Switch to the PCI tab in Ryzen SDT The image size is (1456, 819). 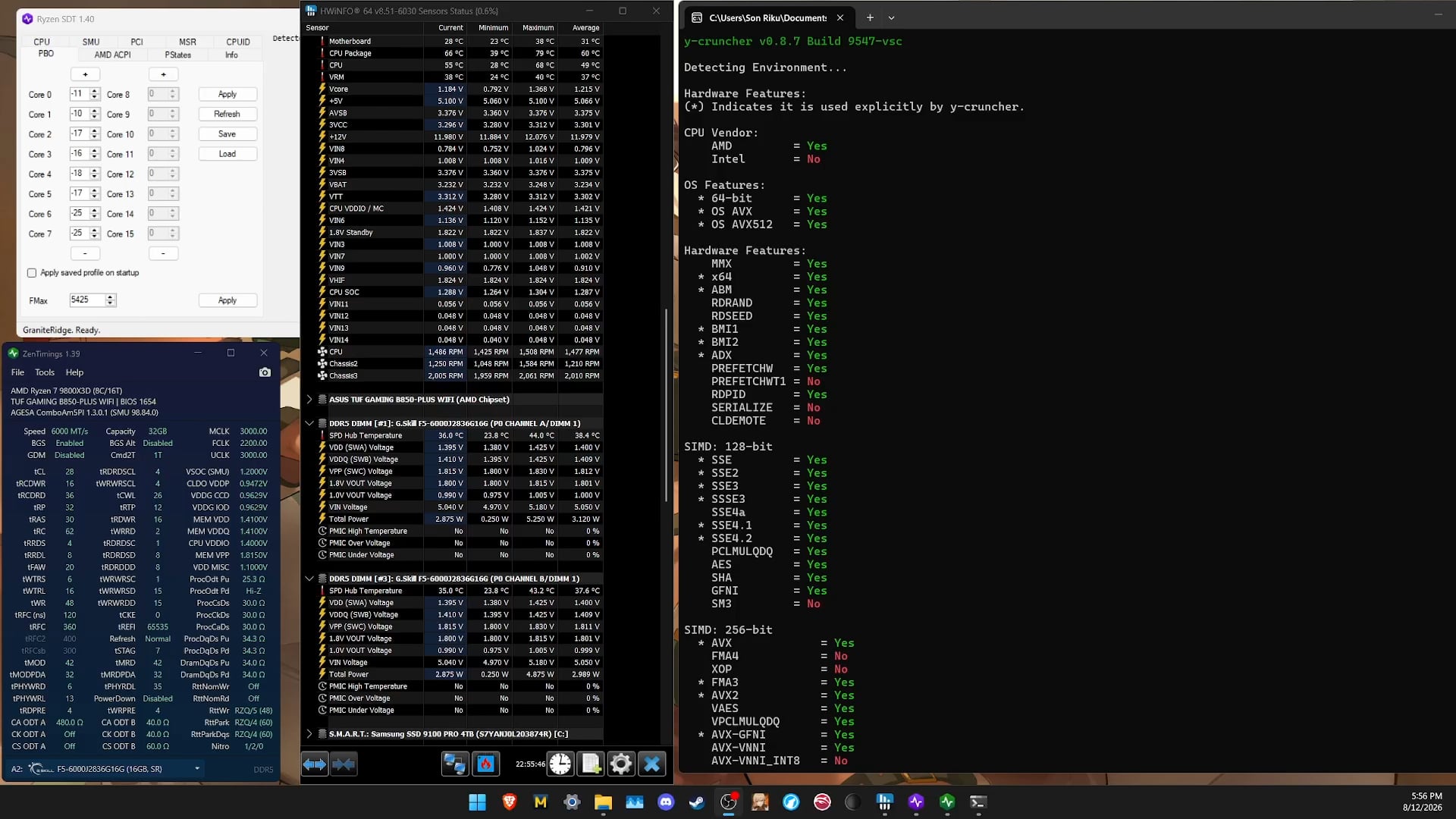point(136,42)
